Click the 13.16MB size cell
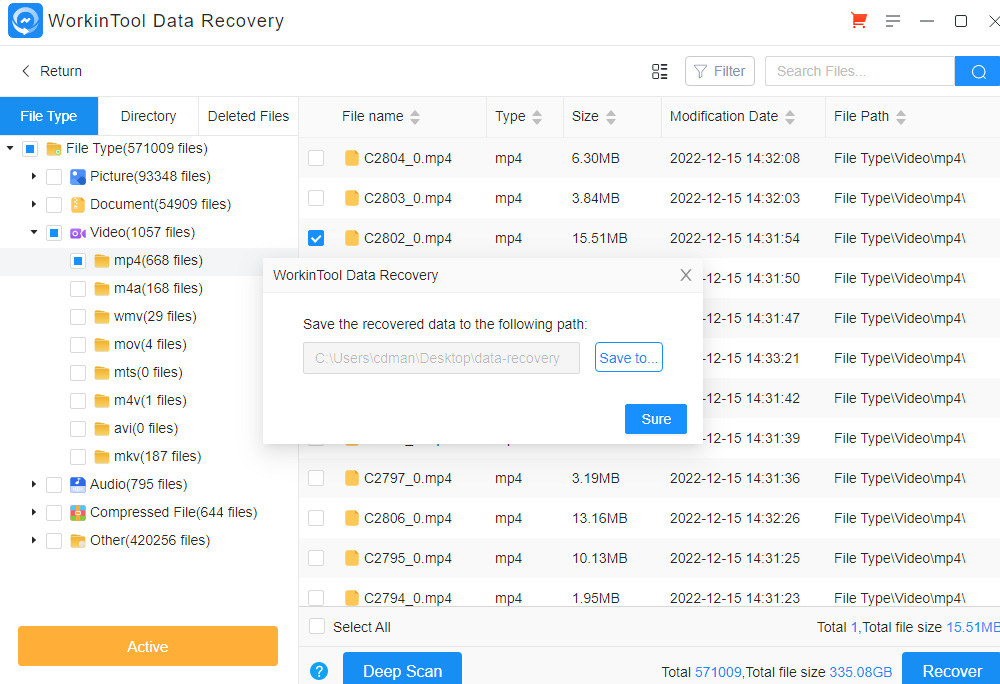1000x684 pixels. pyautogui.click(x=599, y=518)
